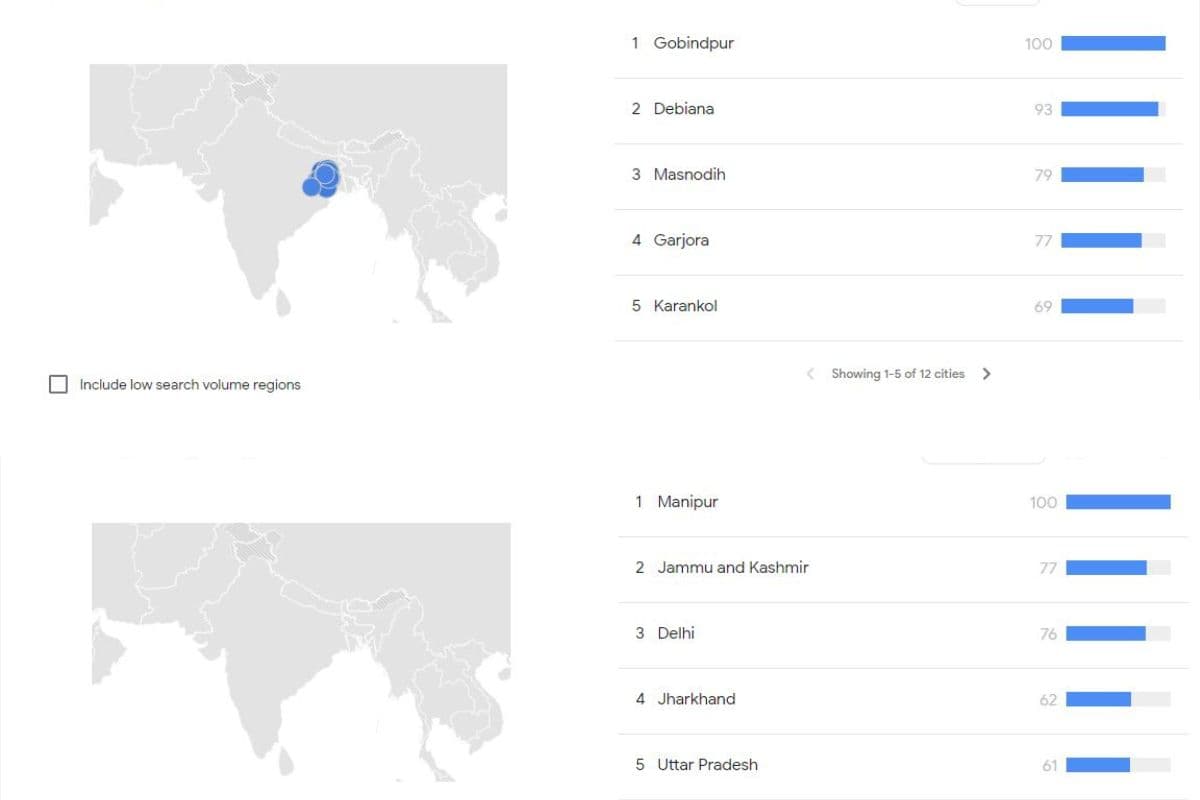Click Jharkhand's score bar of 62
This screenshot has width=1200, height=800.
click(x=1098, y=699)
